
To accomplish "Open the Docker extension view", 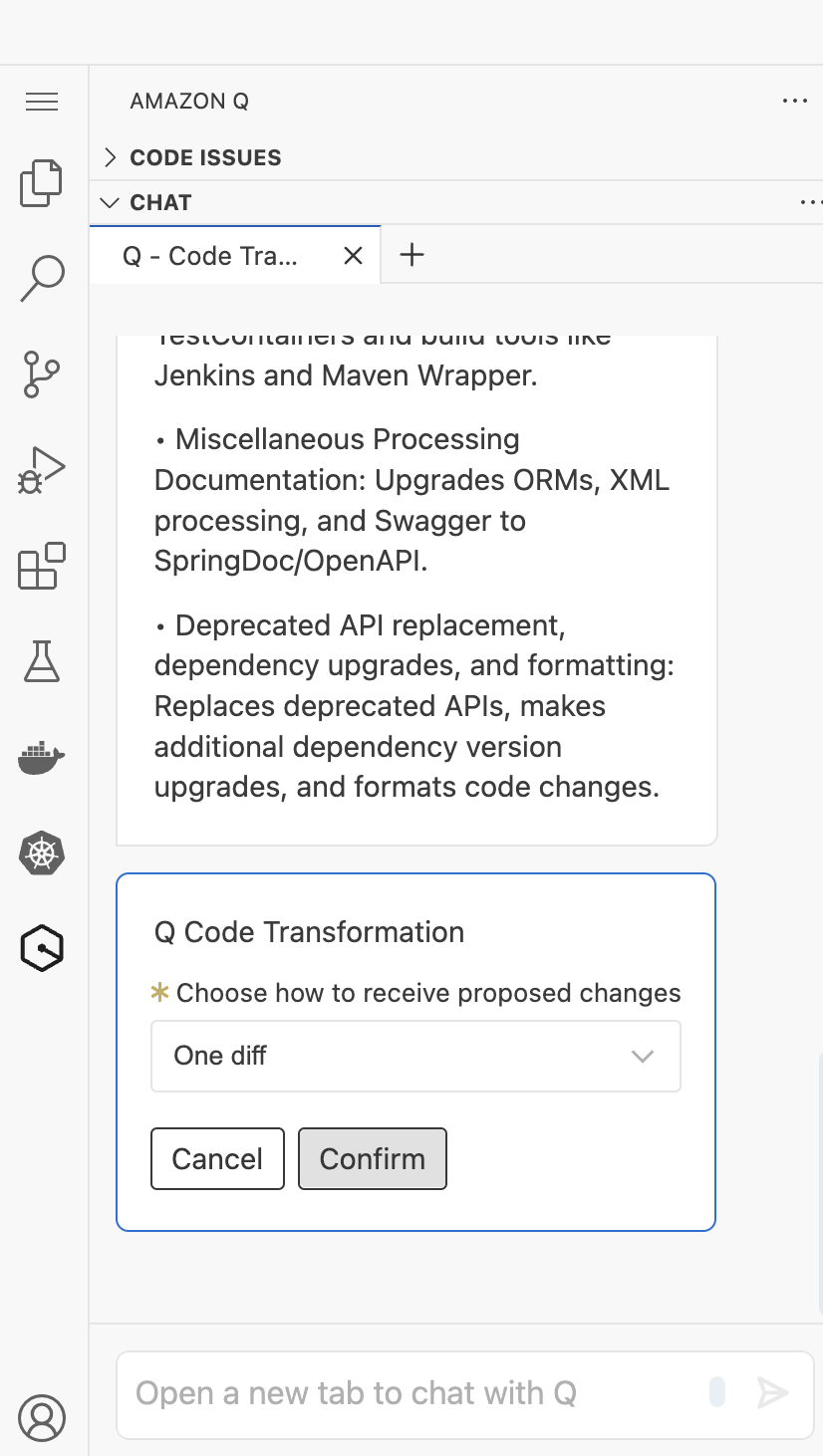I will click(41, 759).
